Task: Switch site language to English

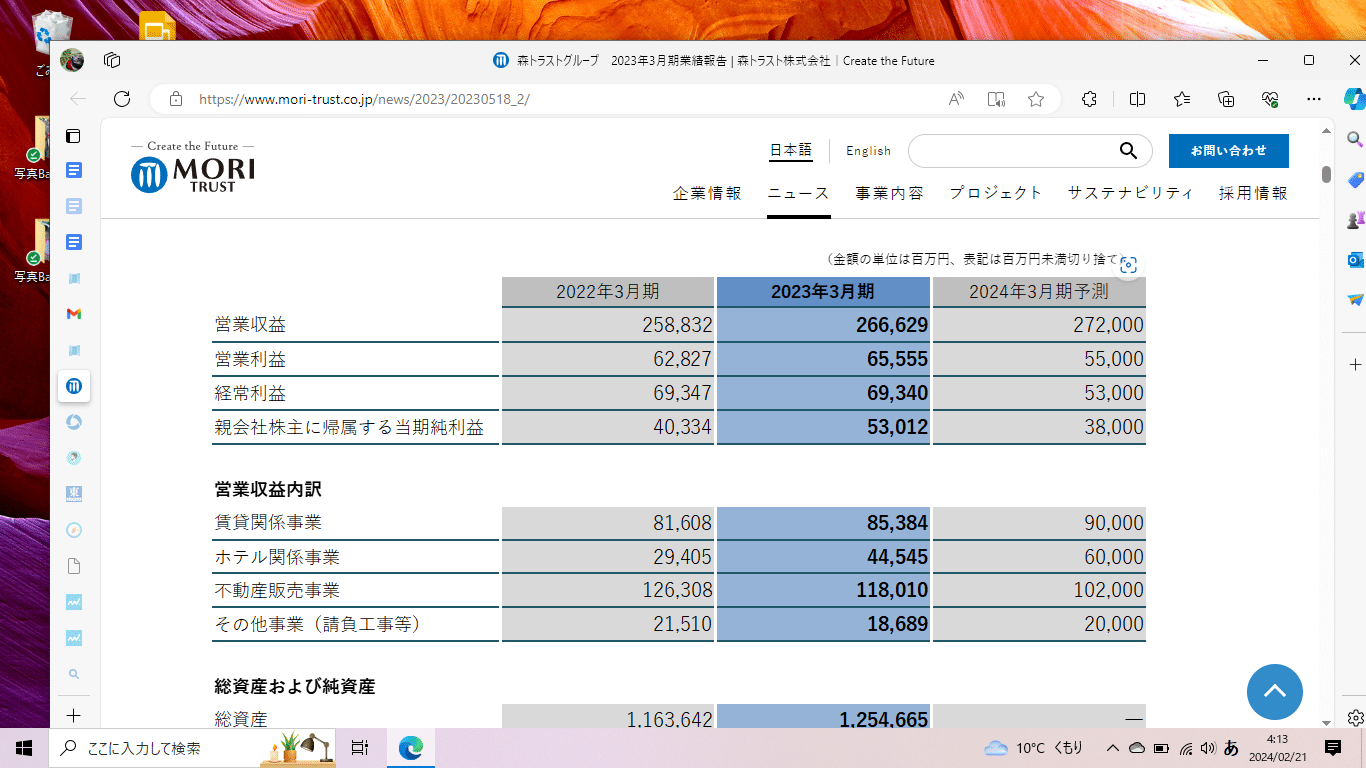Action: coord(868,151)
